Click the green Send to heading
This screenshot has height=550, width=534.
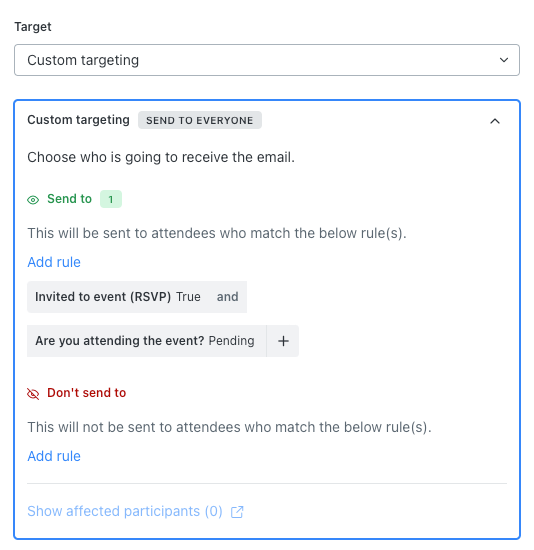pos(69,199)
